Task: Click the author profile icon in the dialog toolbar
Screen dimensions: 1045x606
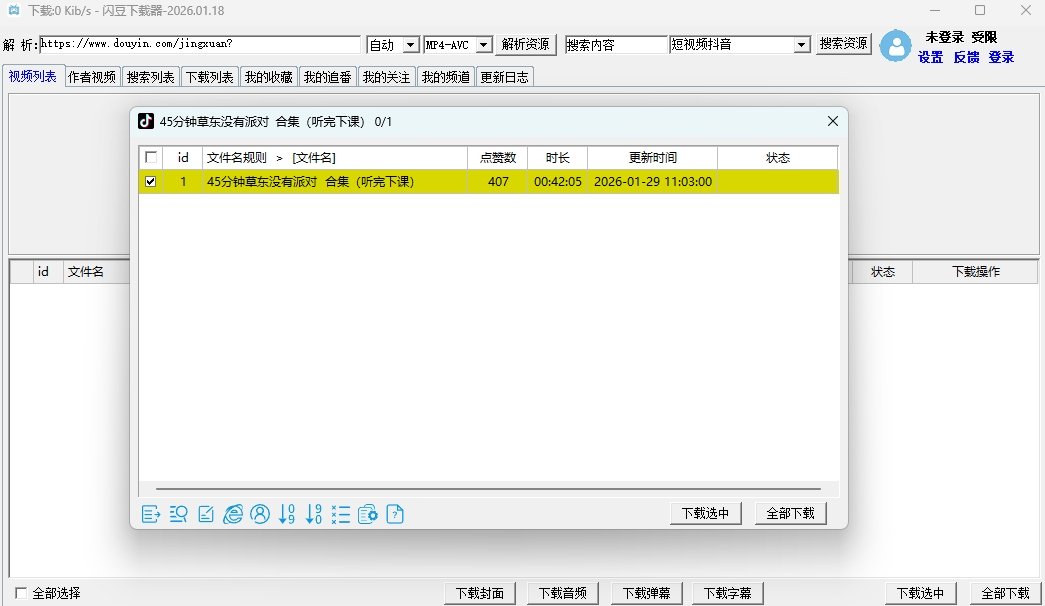Action: pyautogui.click(x=260, y=513)
